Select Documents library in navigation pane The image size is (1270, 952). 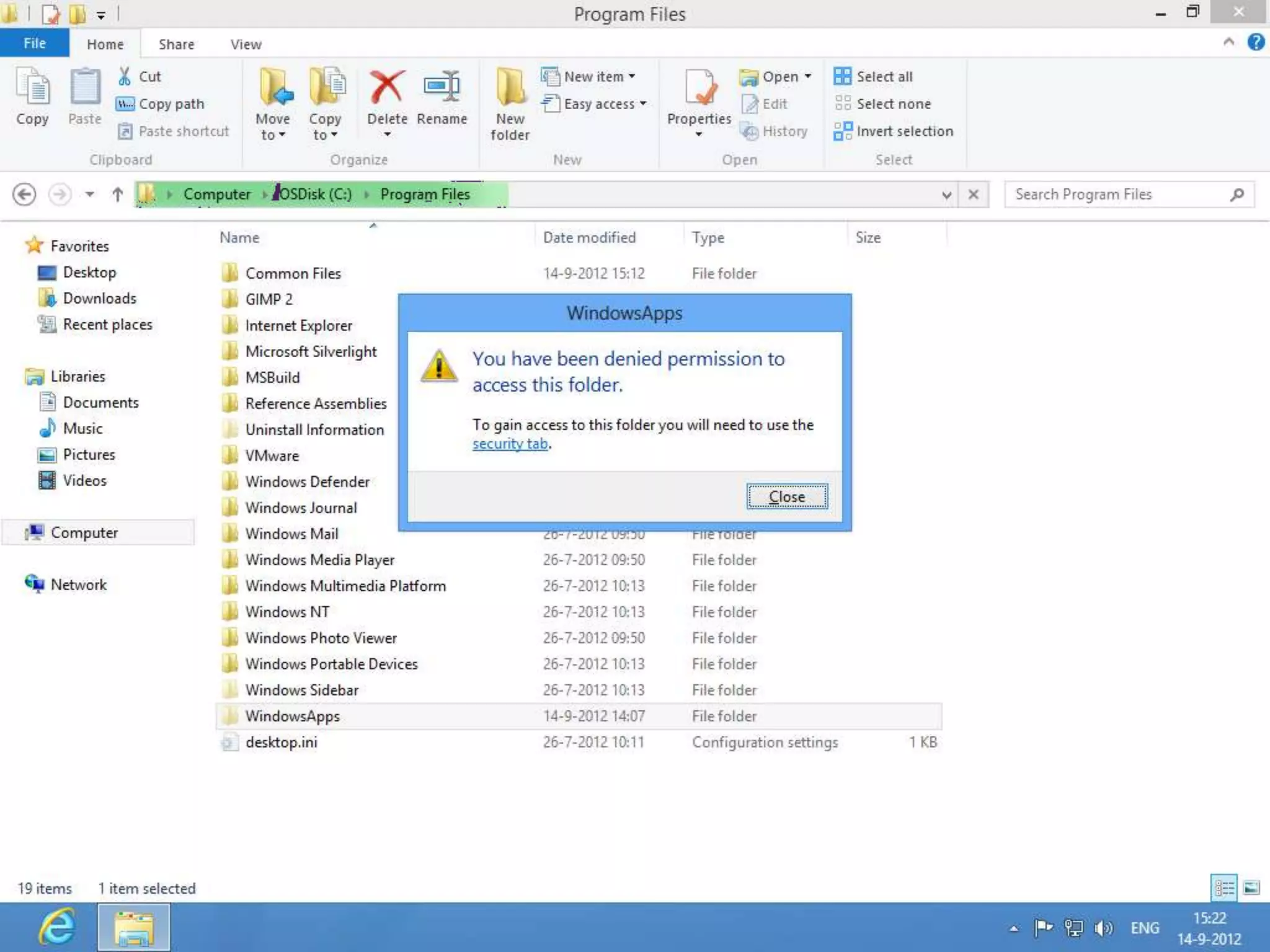pyautogui.click(x=89, y=402)
